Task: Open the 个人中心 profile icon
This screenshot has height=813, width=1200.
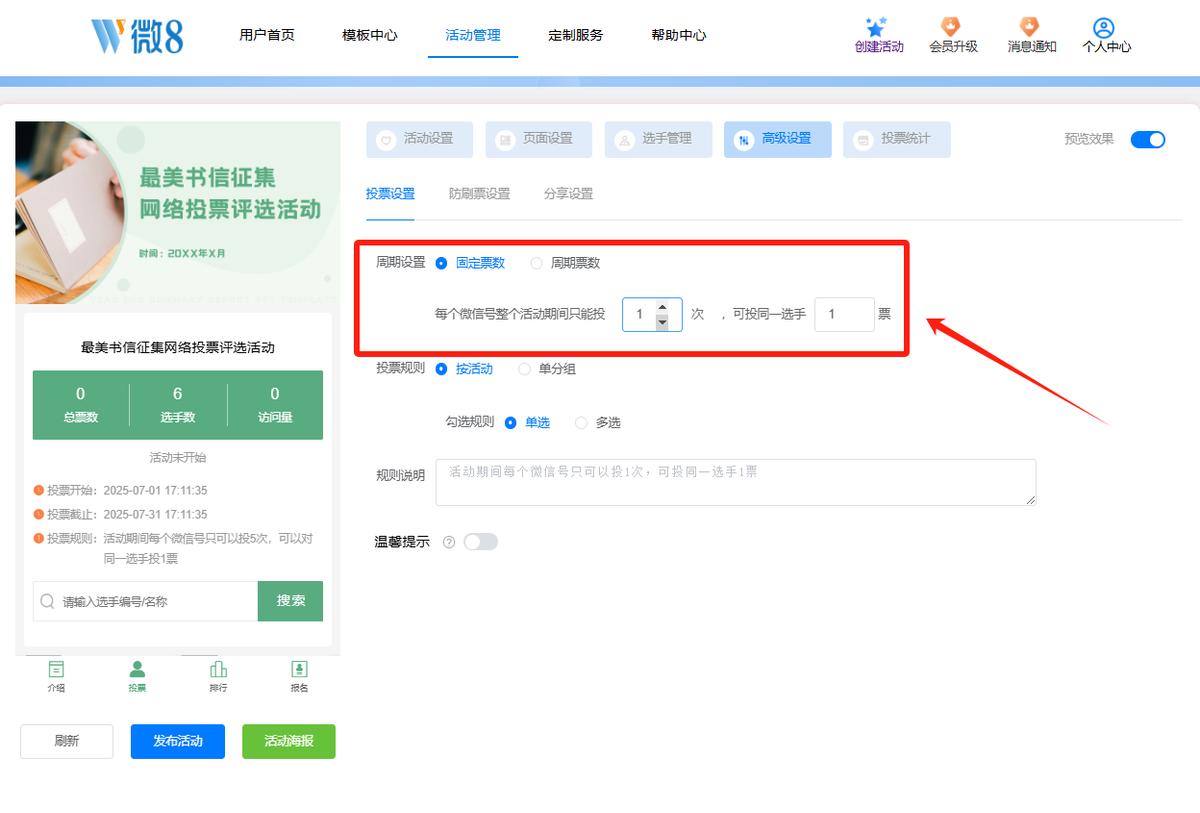Action: coord(1104,28)
